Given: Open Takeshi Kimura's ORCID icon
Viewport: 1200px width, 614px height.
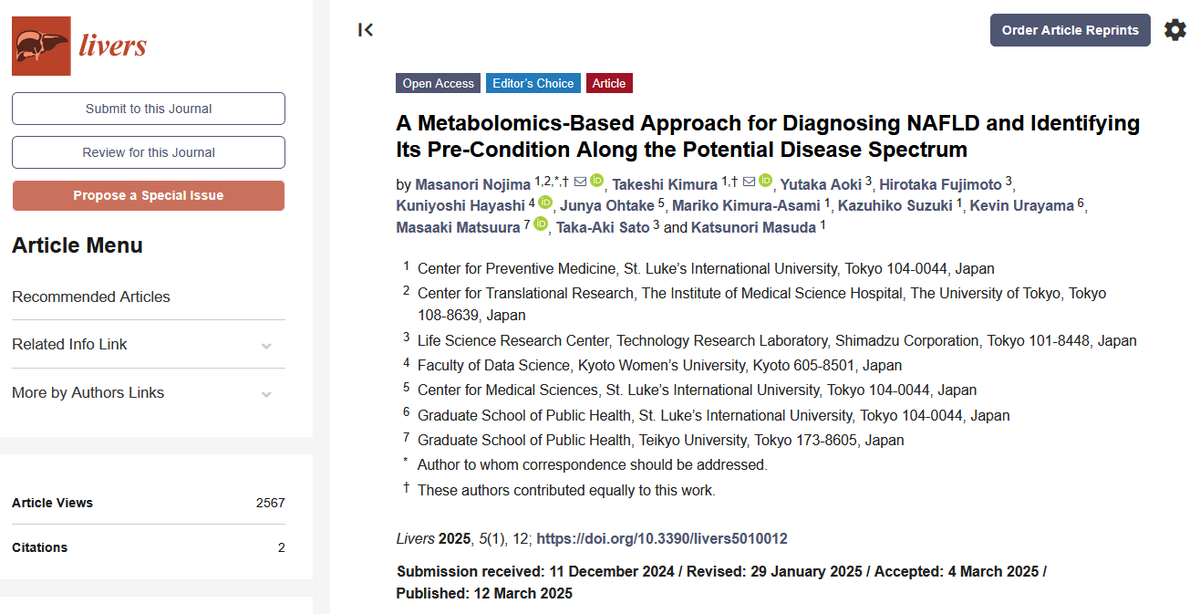Looking at the screenshot, I should click(766, 181).
